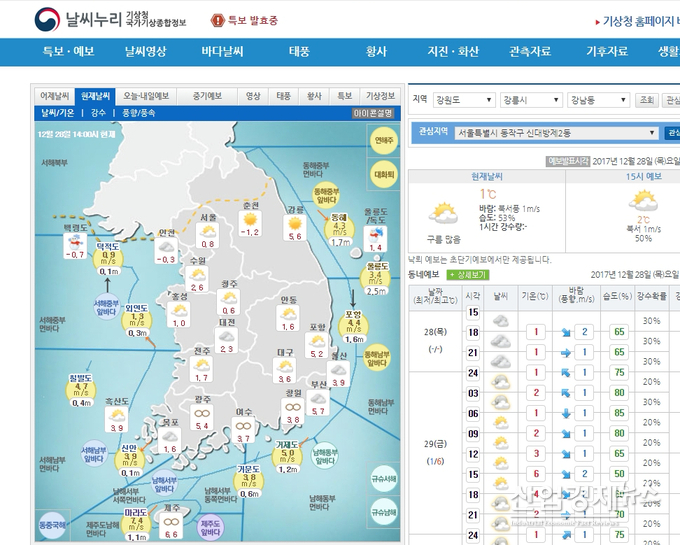The height and width of the screenshot is (545, 680).
Task: Click the 특보 발효중 warning icon
Action: [217, 20]
